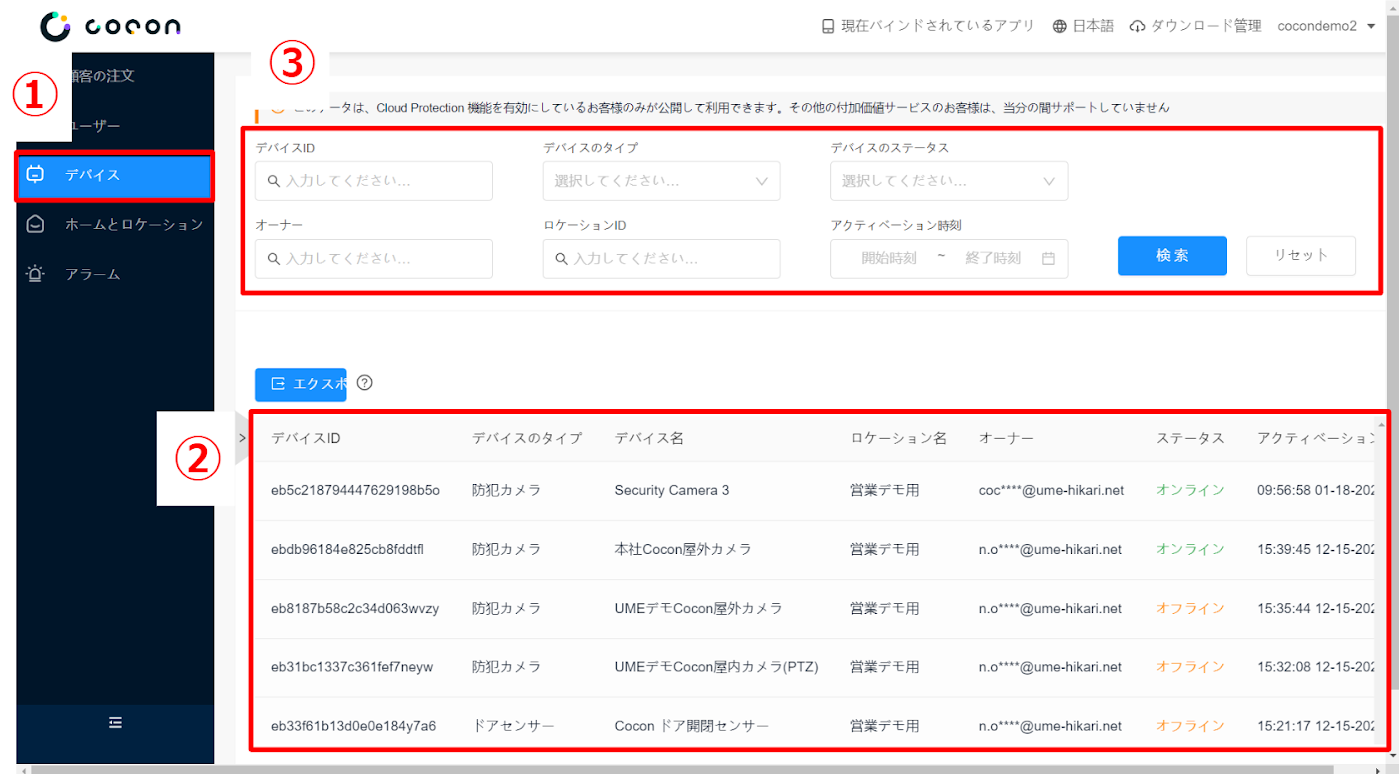Click device ID ebdb96184e825cb8fddtfl
Image resolution: width=1399 pixels, height=774 pixels.
click(347, 549)
